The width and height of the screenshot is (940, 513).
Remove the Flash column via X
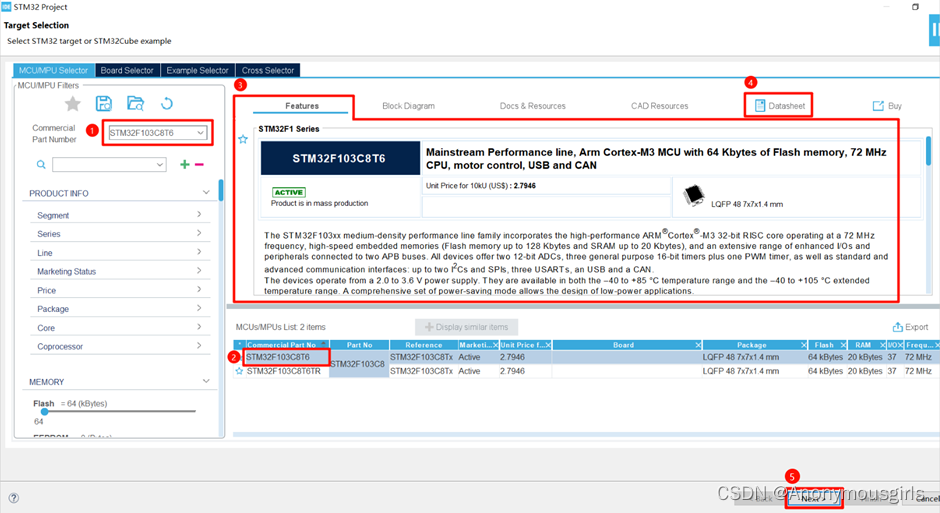click(843, 345)
